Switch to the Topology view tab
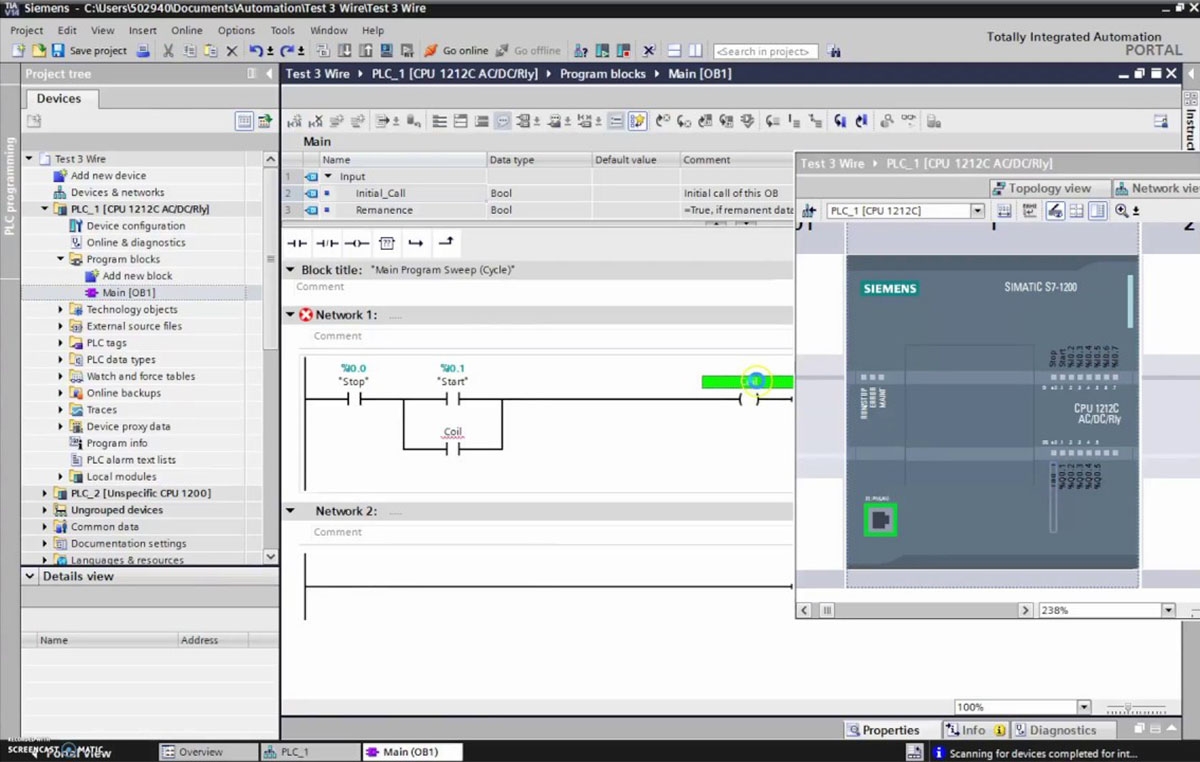Viewport: 1200px width, 762px height. [1049, 188]
